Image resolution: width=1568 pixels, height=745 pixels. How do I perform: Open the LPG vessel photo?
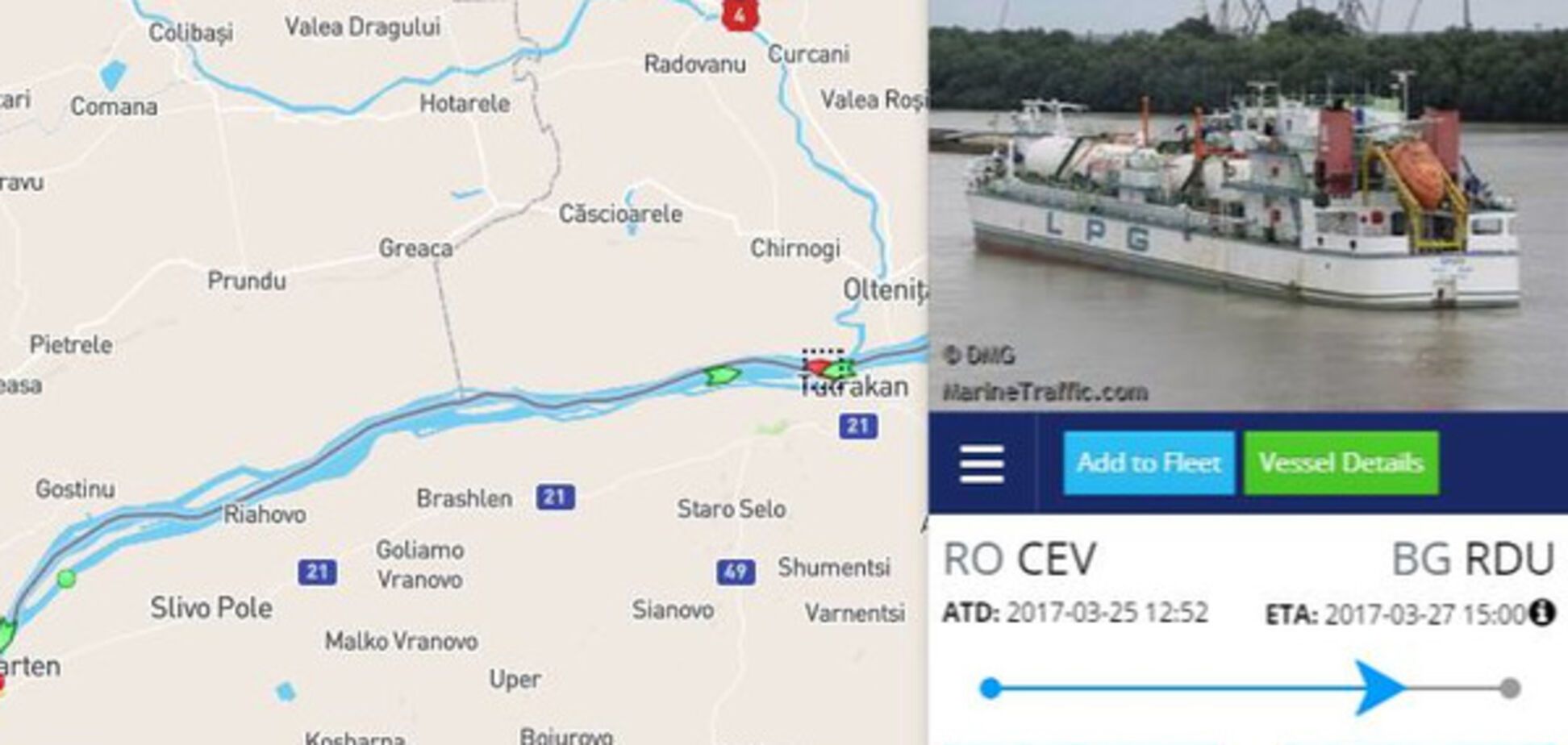point(1248,206)
